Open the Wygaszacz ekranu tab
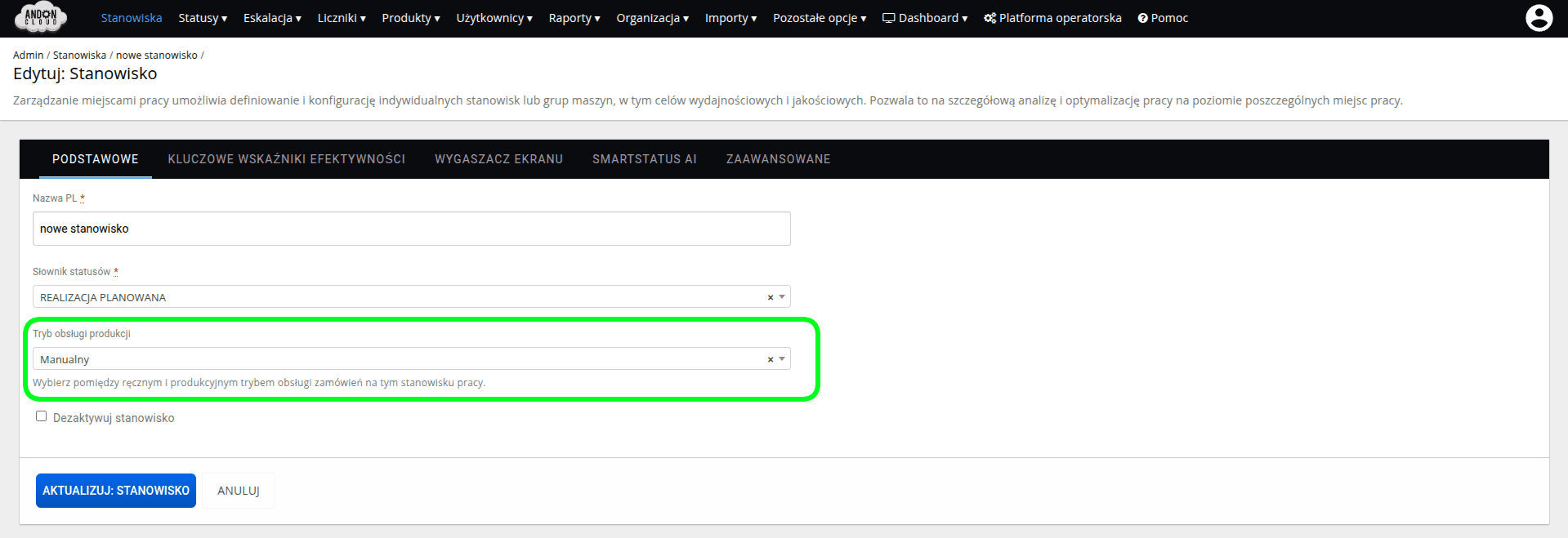 click(x=498, y=159)
